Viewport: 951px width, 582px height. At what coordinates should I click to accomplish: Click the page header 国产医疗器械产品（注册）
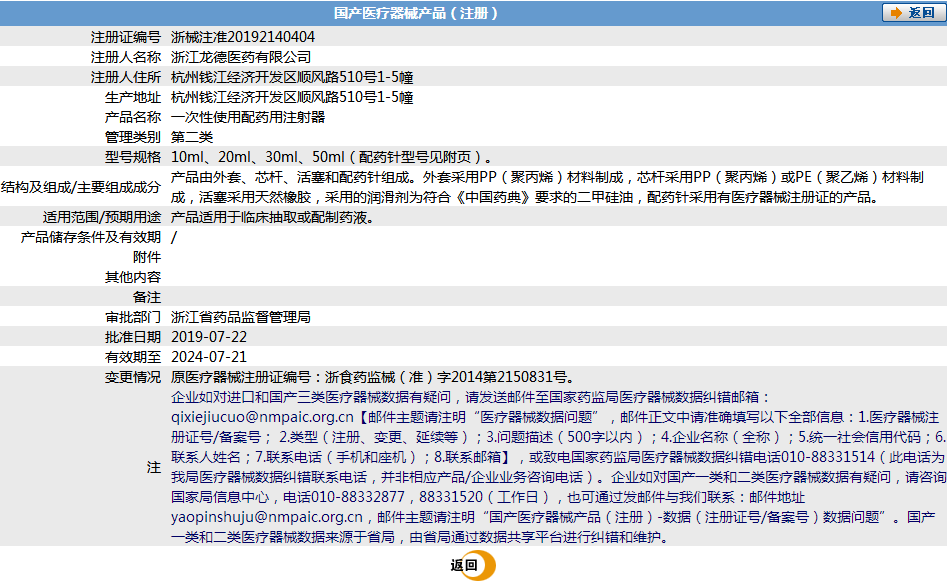pyautogui.click(x=416, y=13)
